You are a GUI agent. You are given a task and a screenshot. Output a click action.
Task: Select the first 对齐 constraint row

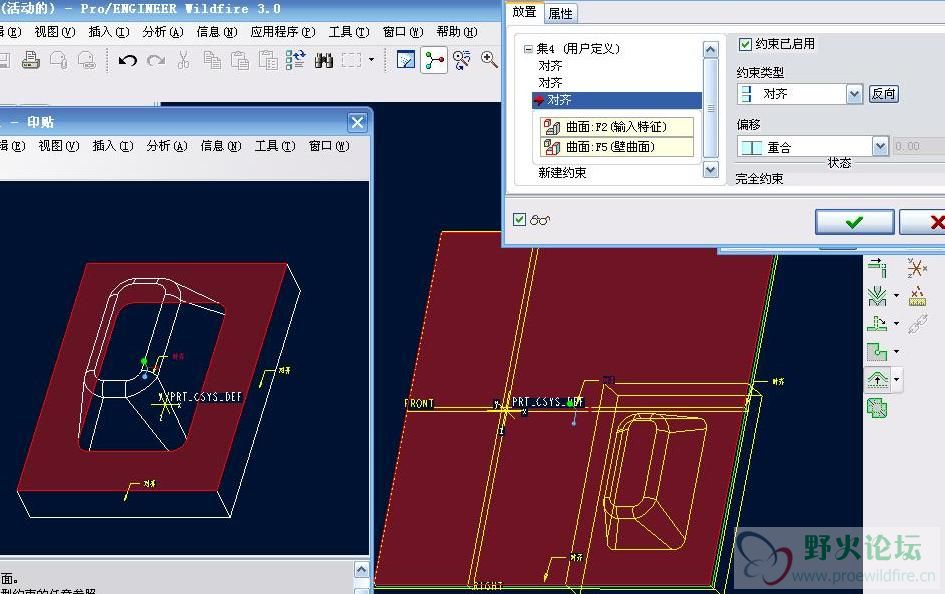coord(550,66)
